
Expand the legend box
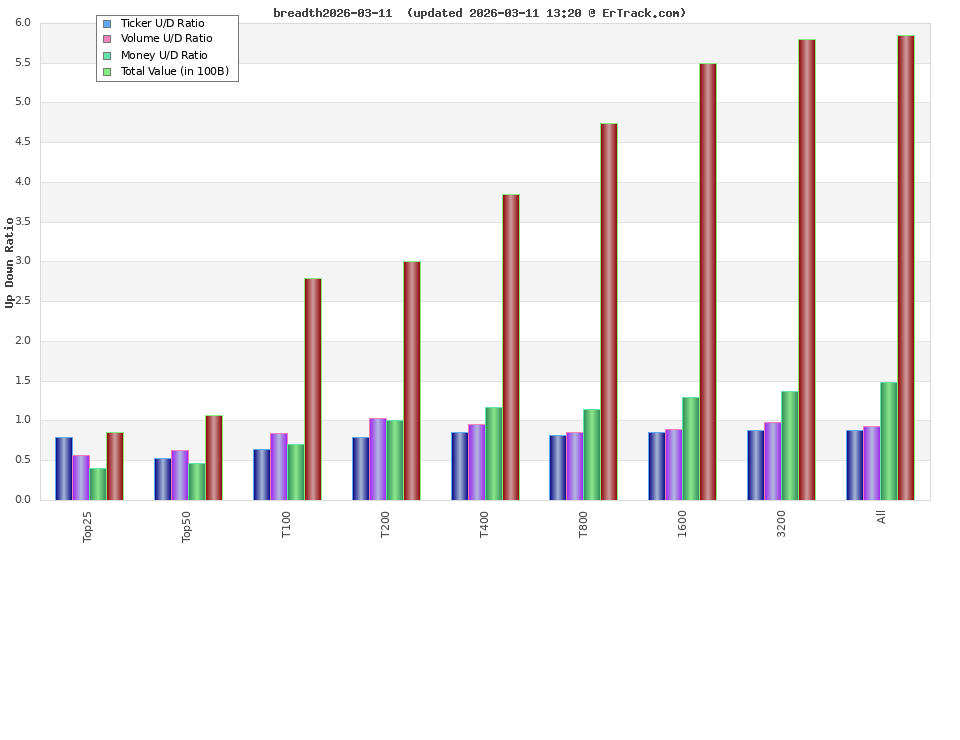click(x=167, y=46)
